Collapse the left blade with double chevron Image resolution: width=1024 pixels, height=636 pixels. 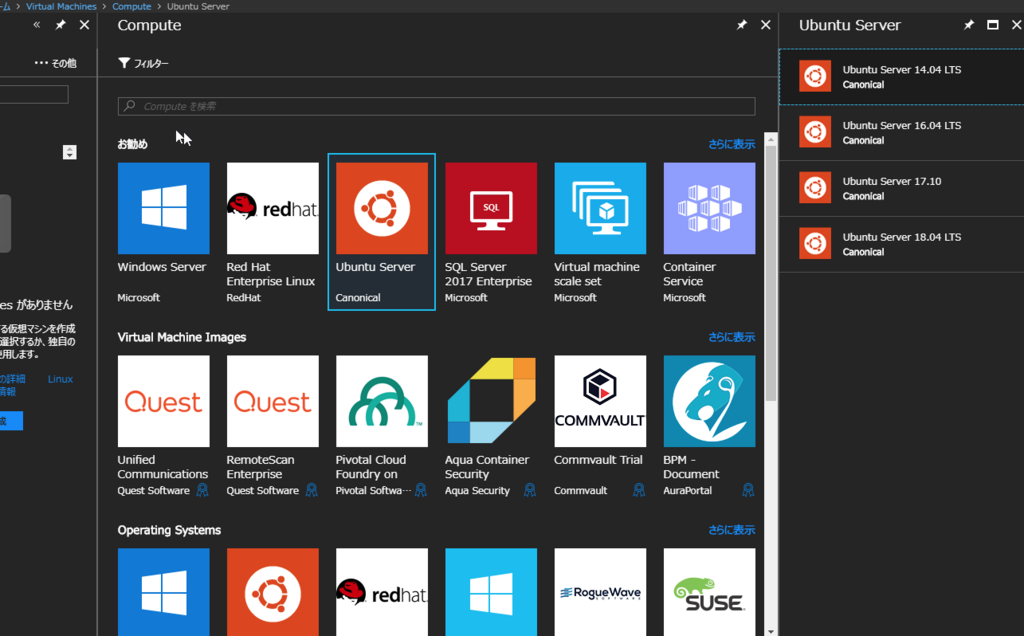coord(37,25)
